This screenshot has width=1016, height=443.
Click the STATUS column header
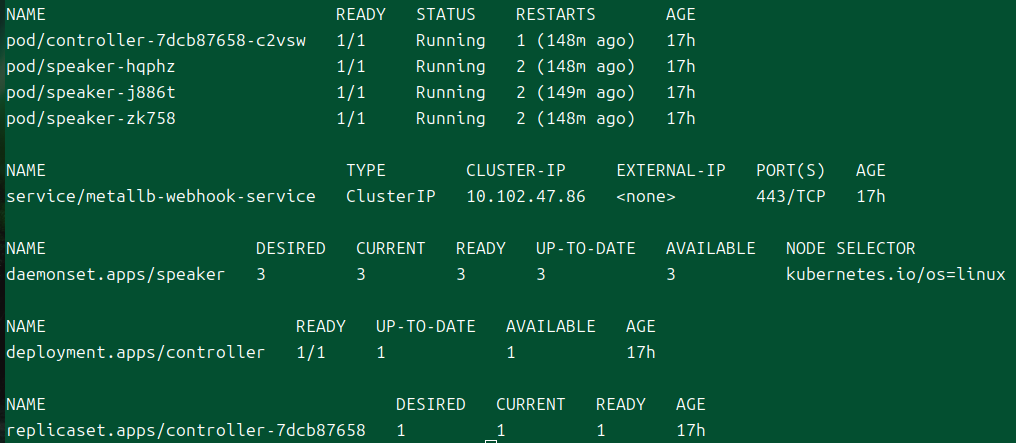tap(445, 15)
